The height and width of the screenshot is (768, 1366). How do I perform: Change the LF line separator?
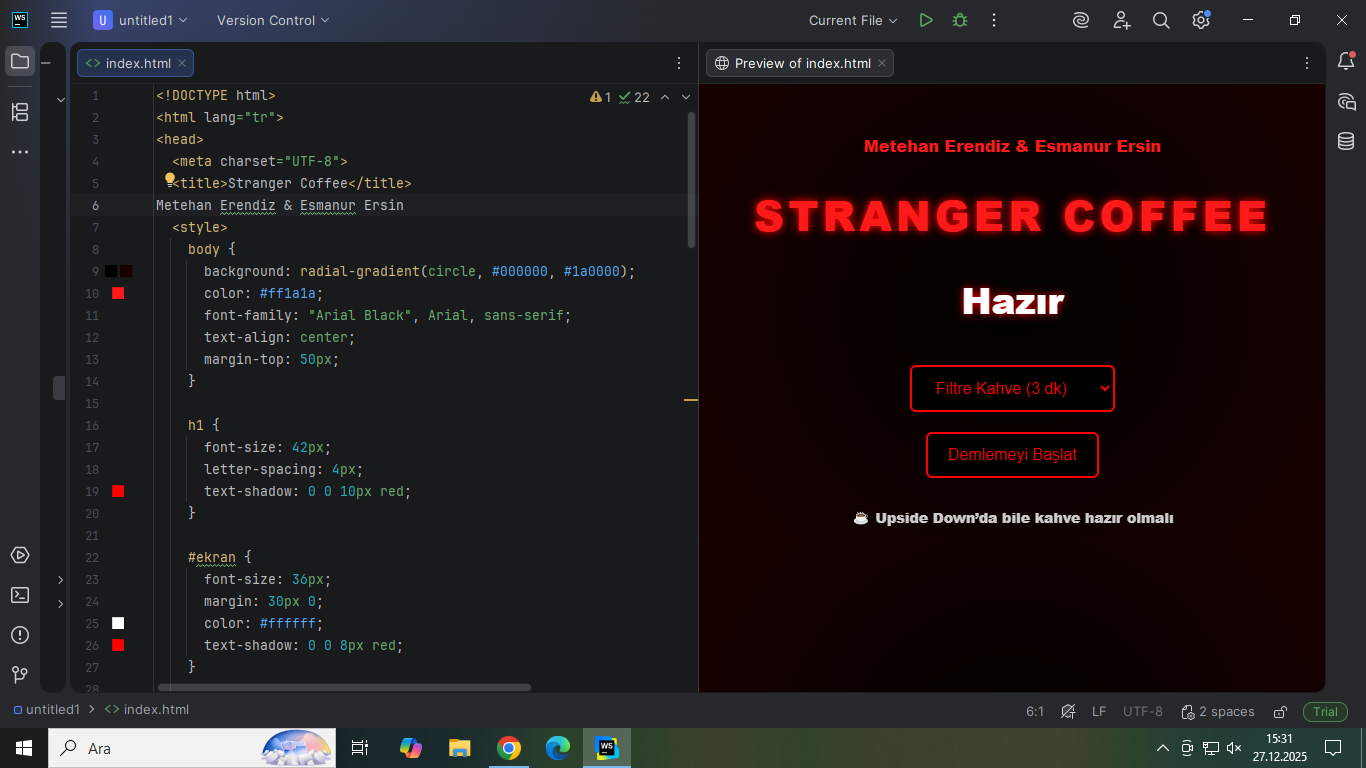1099,712
